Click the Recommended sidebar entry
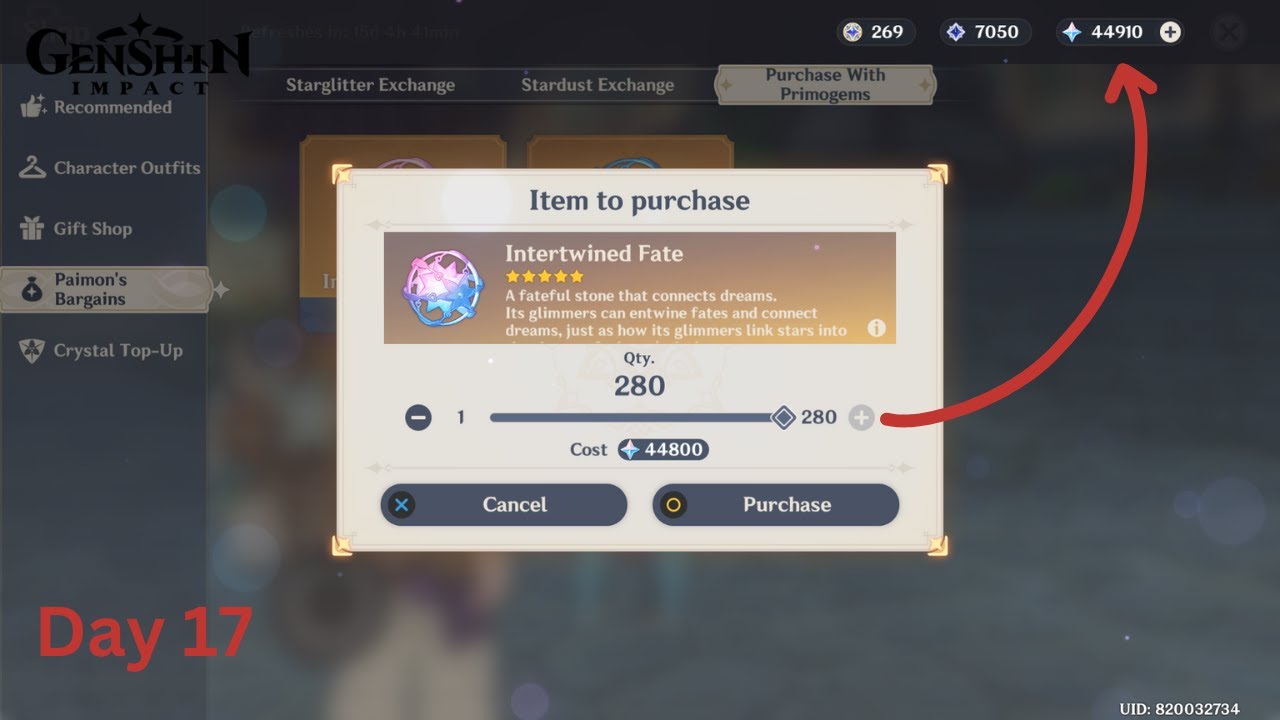This screenshot has width=1280, height=720. [x=96, y=107]
